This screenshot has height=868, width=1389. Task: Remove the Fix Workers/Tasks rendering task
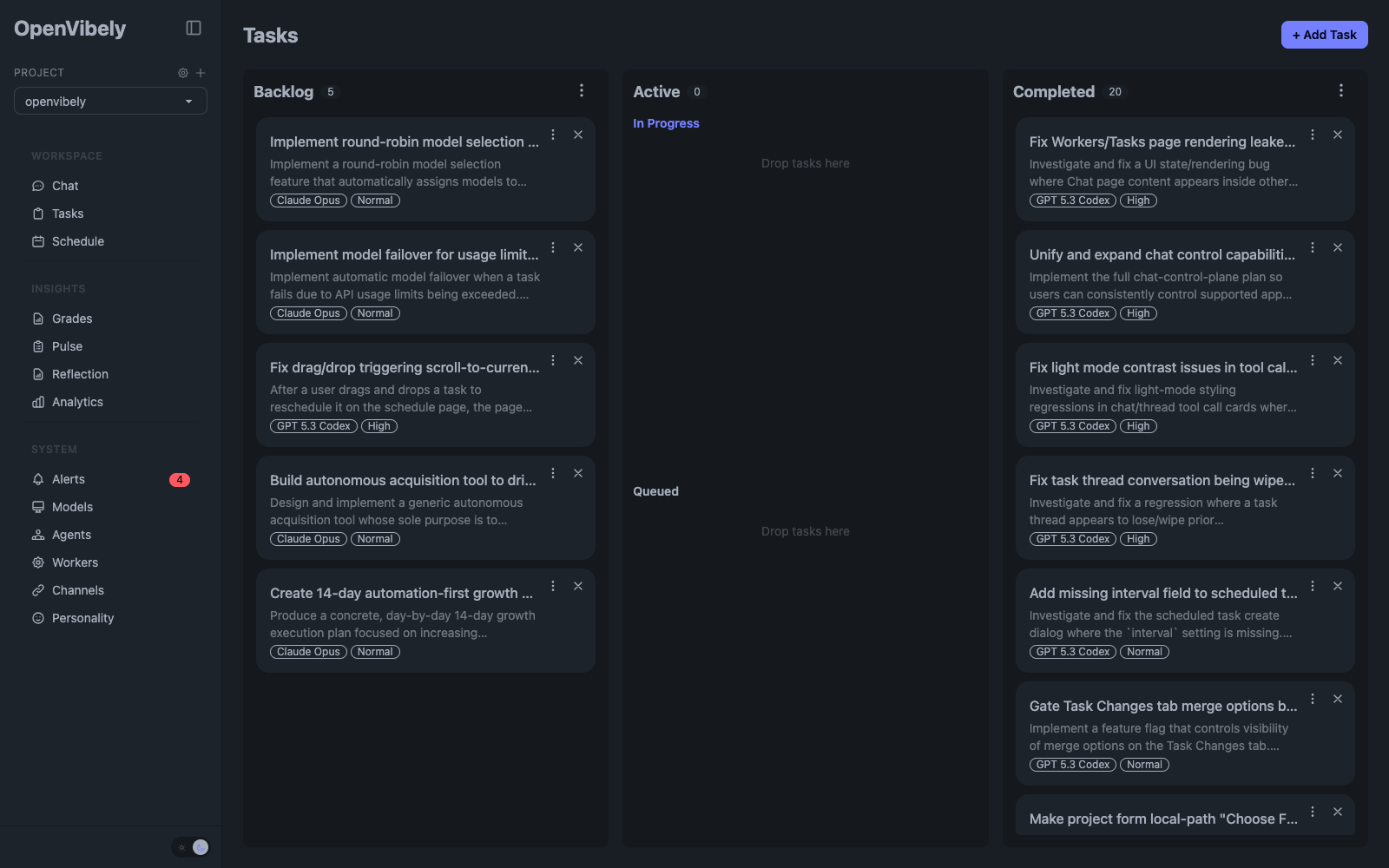coord(1338,135)
